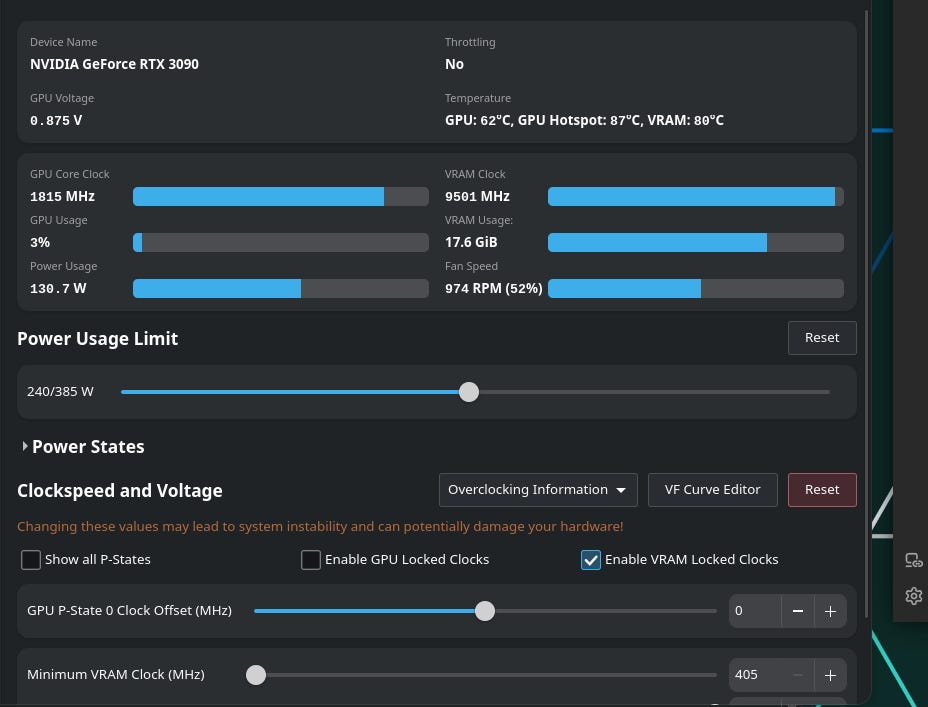Click the GPU P-State 0 Clock Offset slider handle

485,611
